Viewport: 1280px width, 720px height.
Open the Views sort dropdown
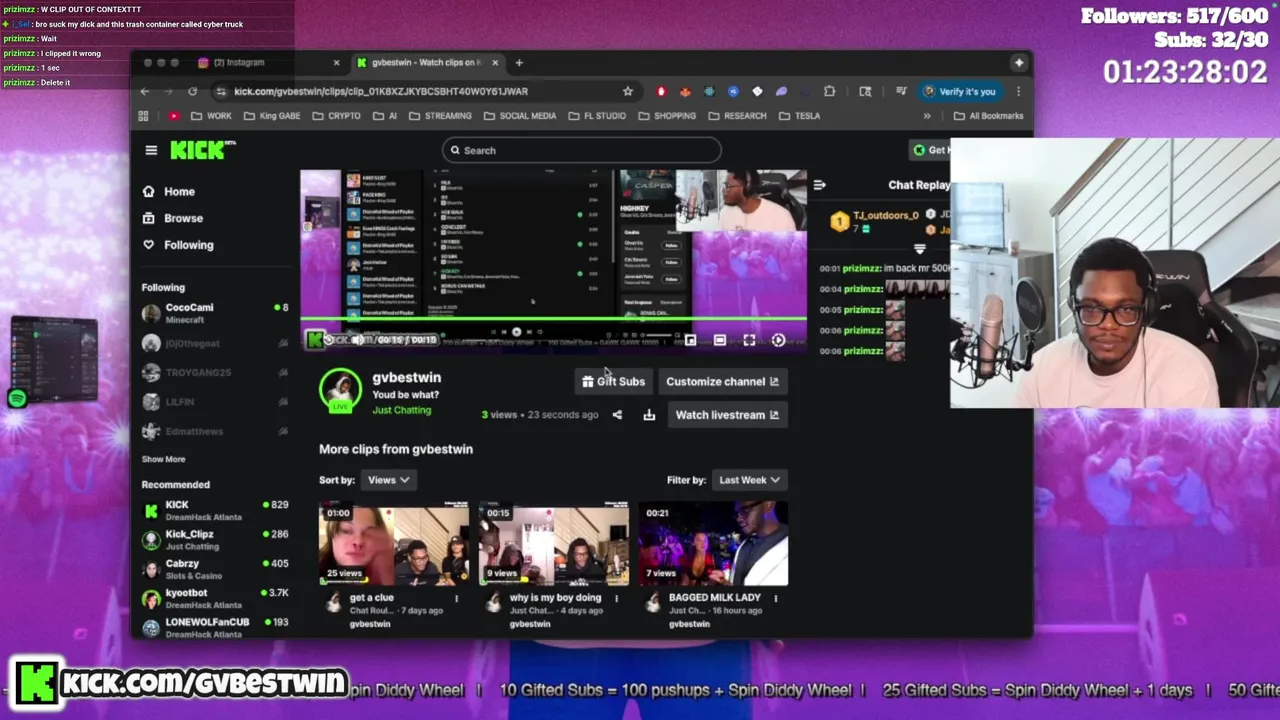[388, 480]
